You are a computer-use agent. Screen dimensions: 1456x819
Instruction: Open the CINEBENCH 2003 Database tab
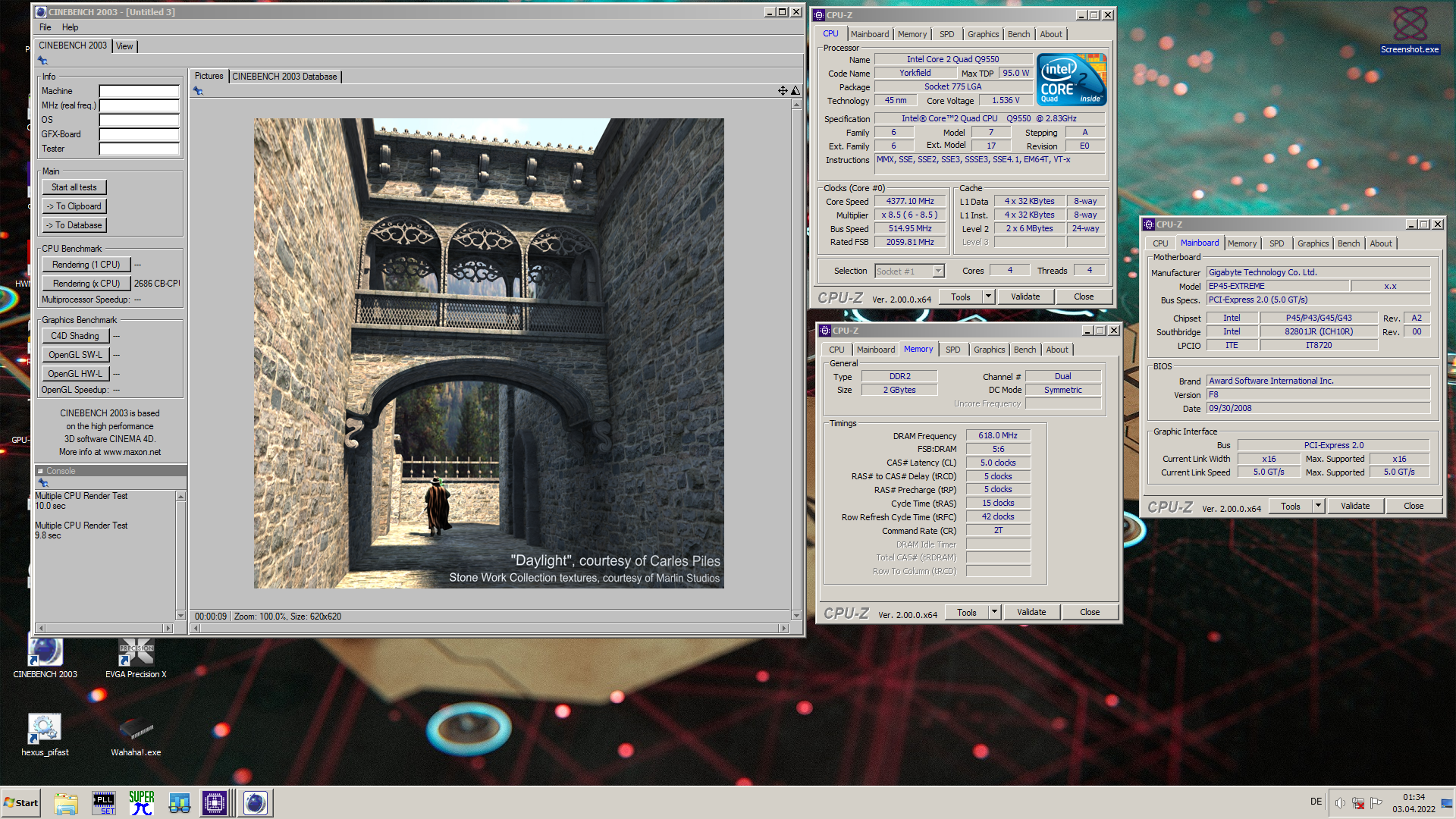pos(284,77)
